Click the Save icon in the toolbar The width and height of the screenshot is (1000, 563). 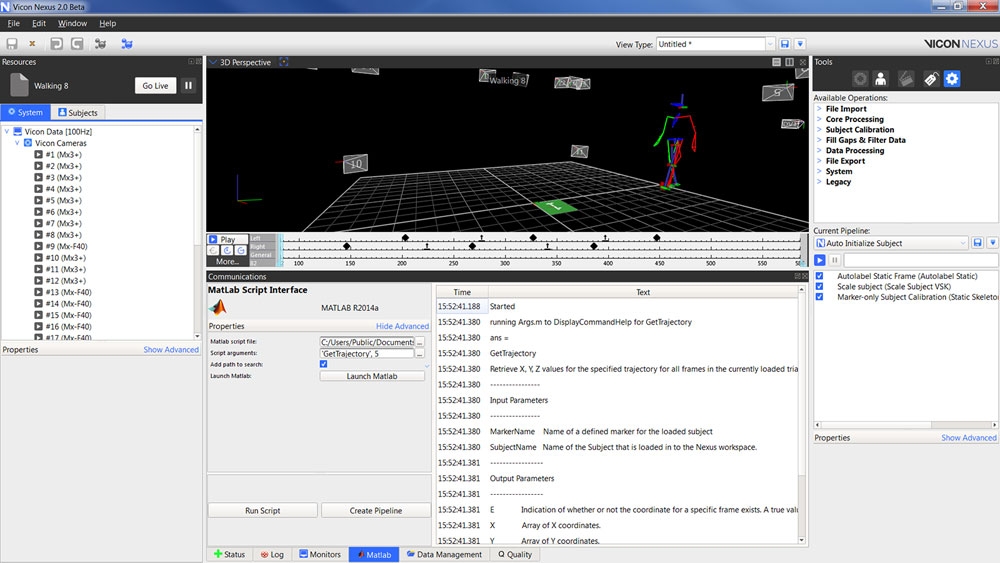(x=12, y=44)
